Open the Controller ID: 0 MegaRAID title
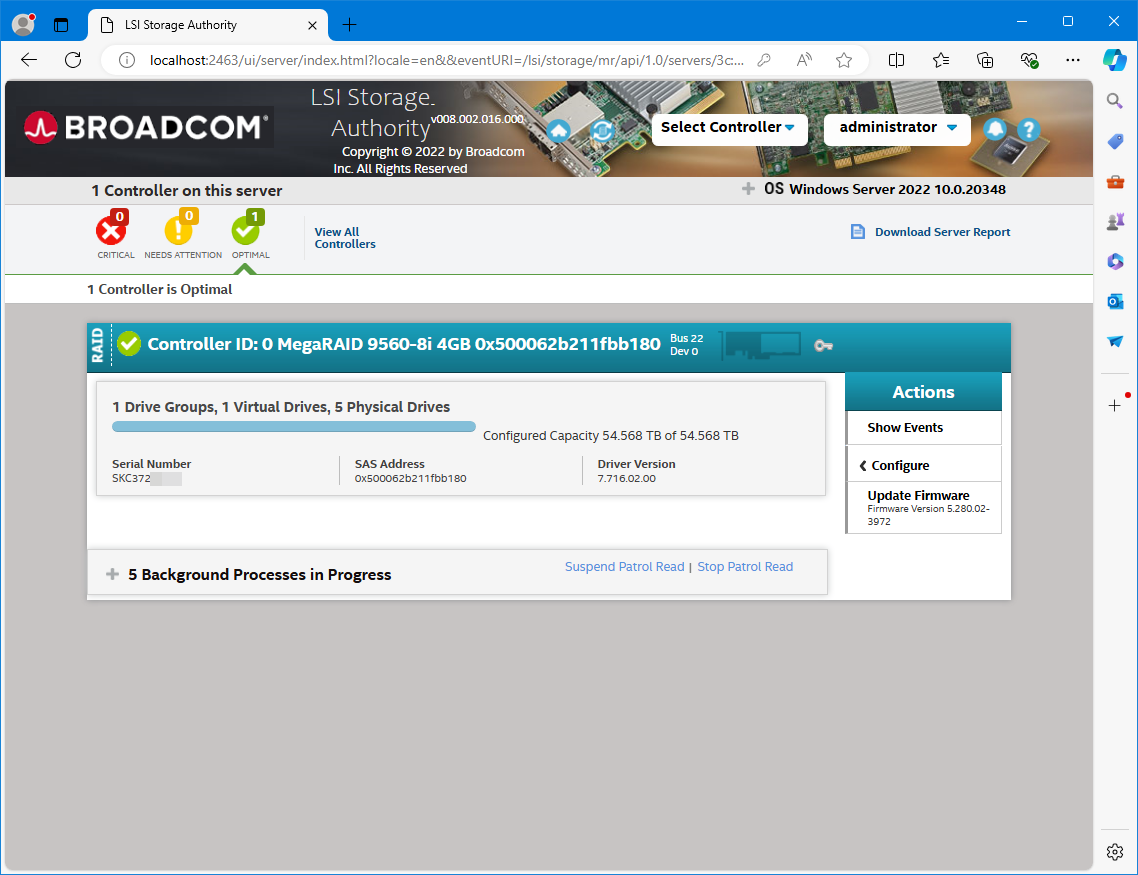 (x=404, y=344)
